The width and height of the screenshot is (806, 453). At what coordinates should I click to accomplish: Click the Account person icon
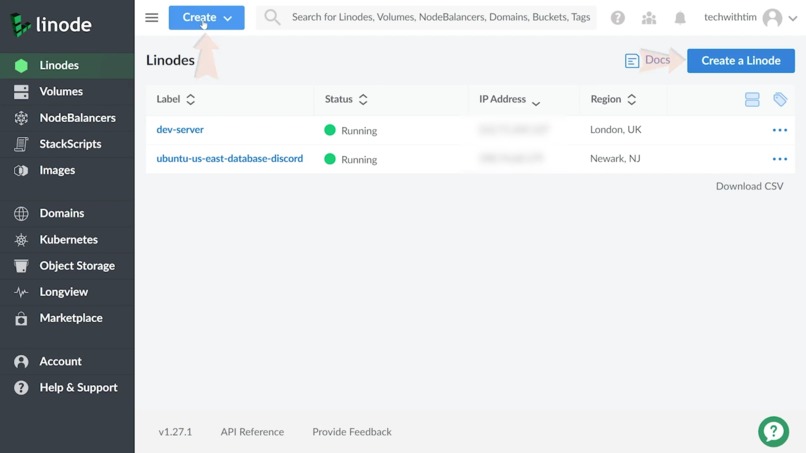(21, 361)
